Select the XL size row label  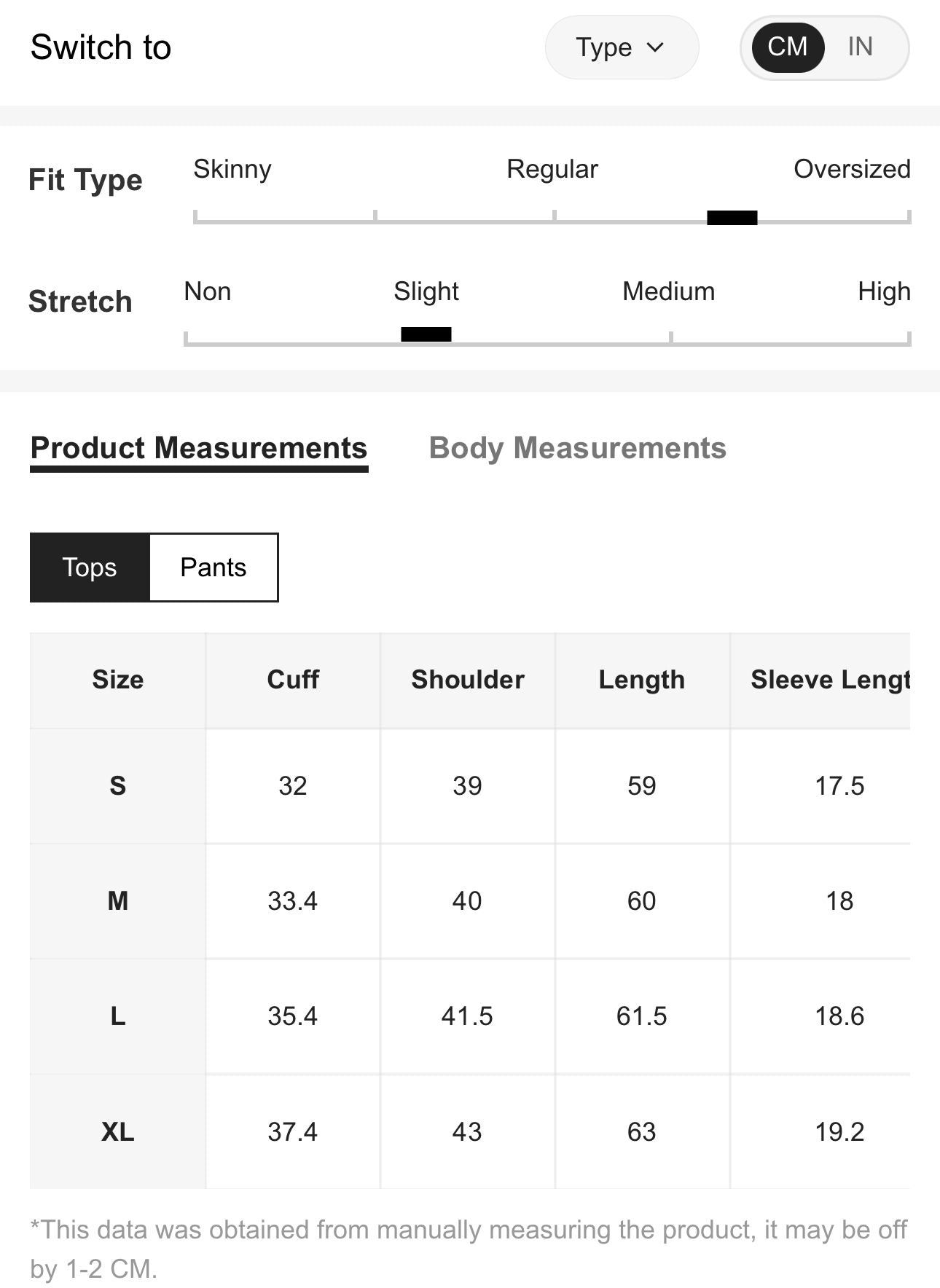click(118, 1132)
